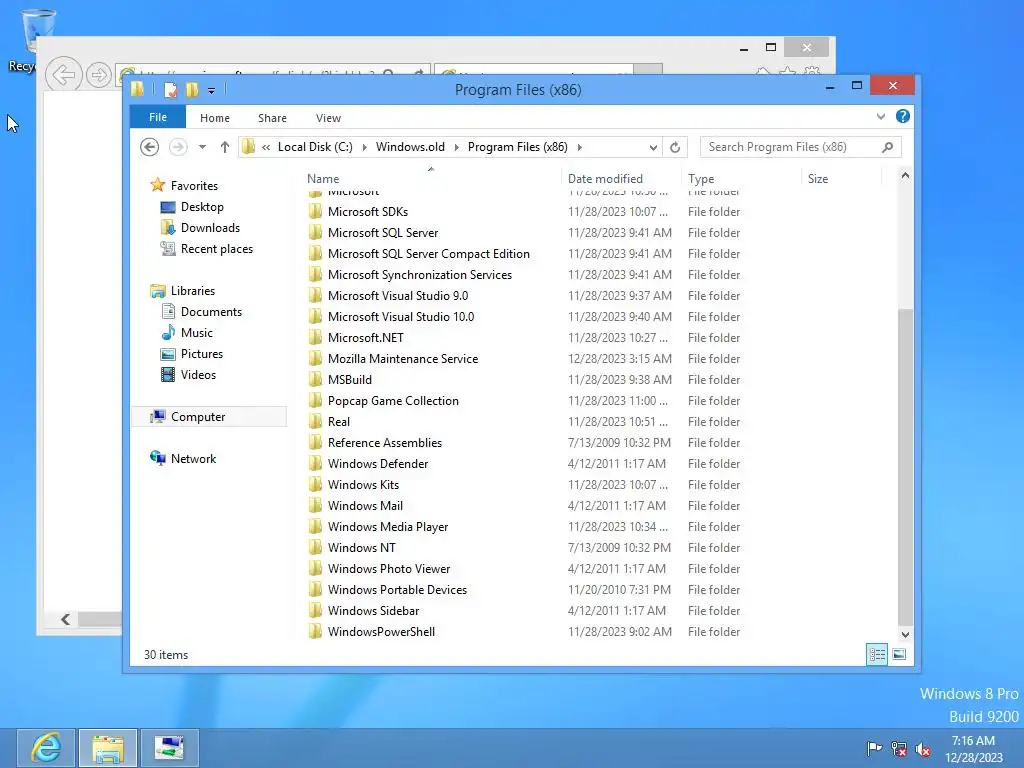This screenshot has height=768, width=1024.
Task: Open the View ribbon tab
Action: pyautogui.click(x=328, y=118)
